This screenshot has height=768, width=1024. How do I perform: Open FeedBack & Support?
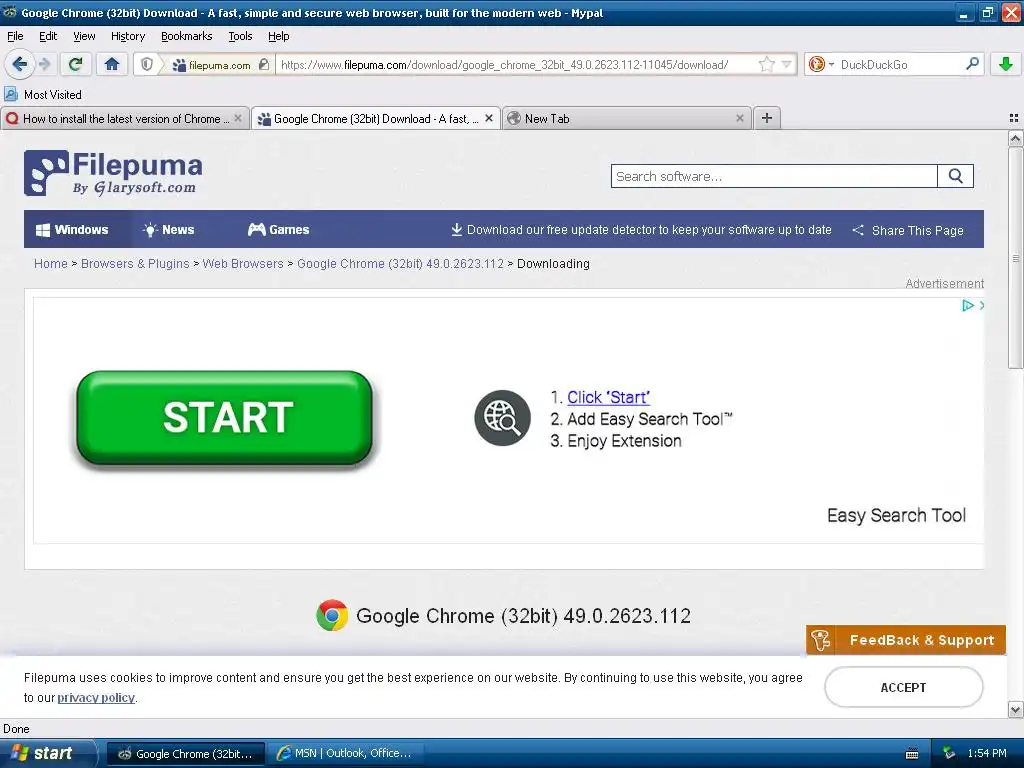(906, 640)
